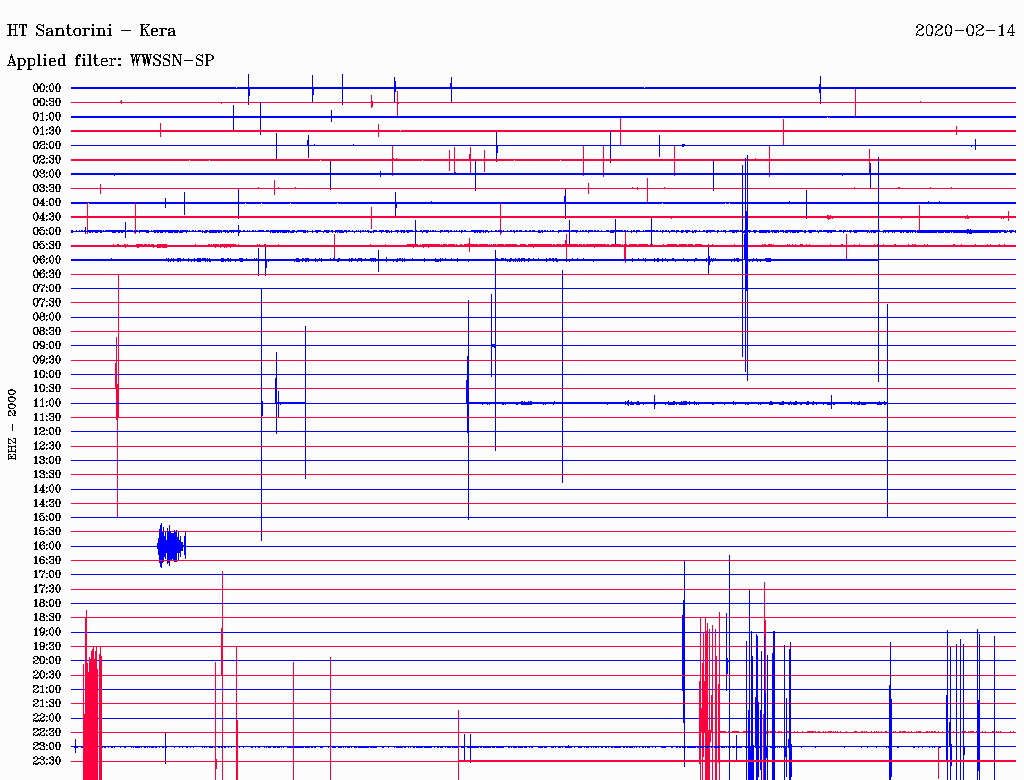This screenshot has width=1024, height=780.
Task: Select the 21:30 time label
Action: (x=47, y=704)
